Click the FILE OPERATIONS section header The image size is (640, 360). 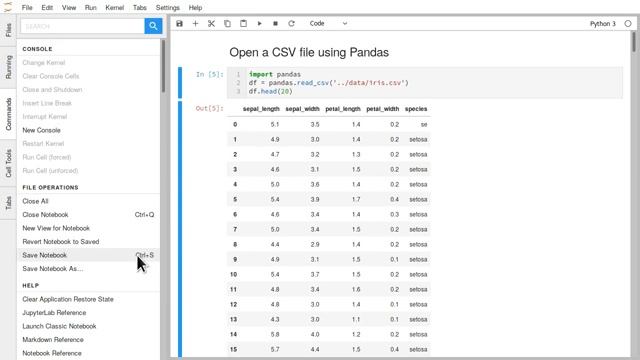[x=50, y=187]
